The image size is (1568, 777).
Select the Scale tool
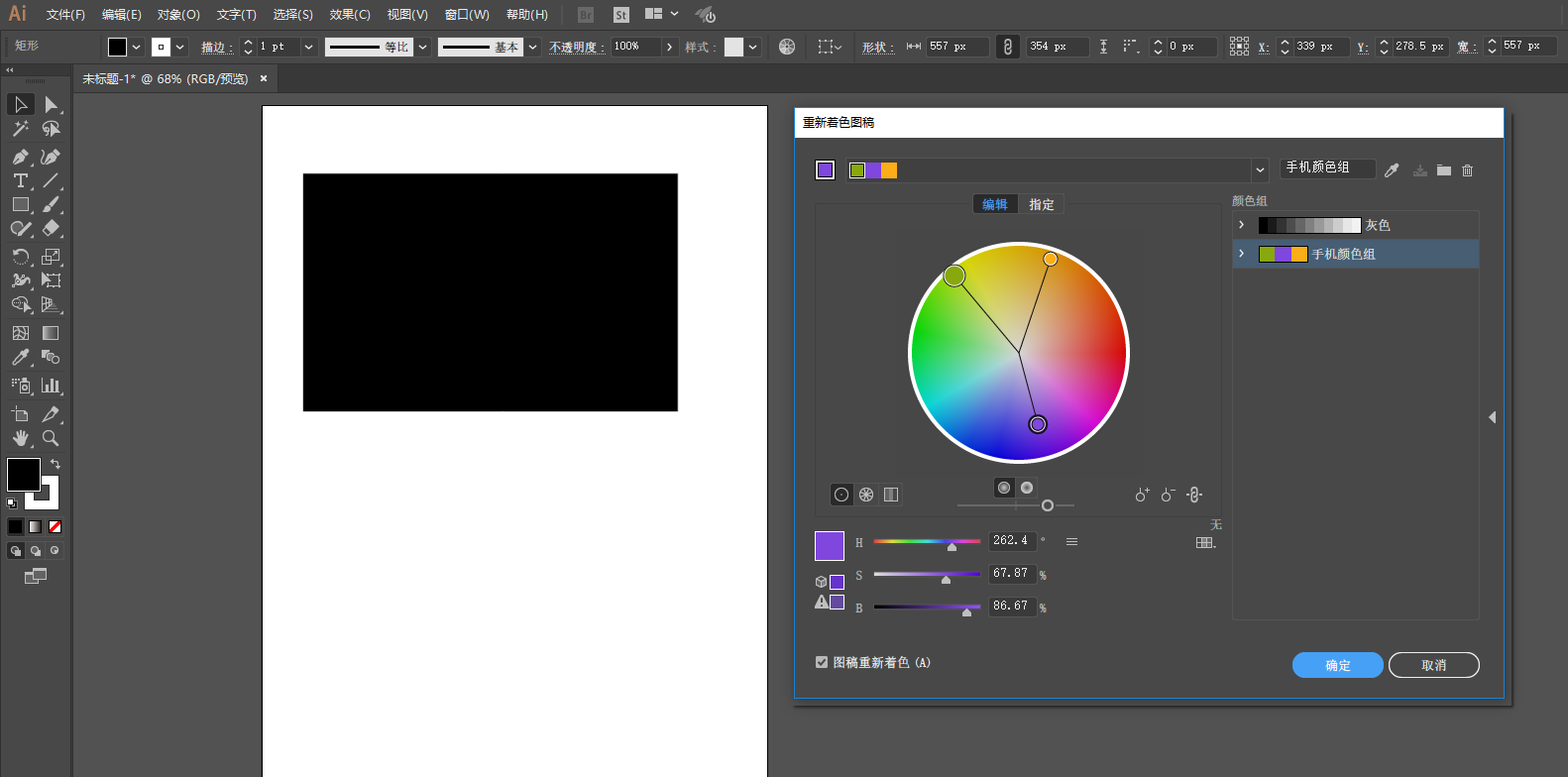point(51,257)
